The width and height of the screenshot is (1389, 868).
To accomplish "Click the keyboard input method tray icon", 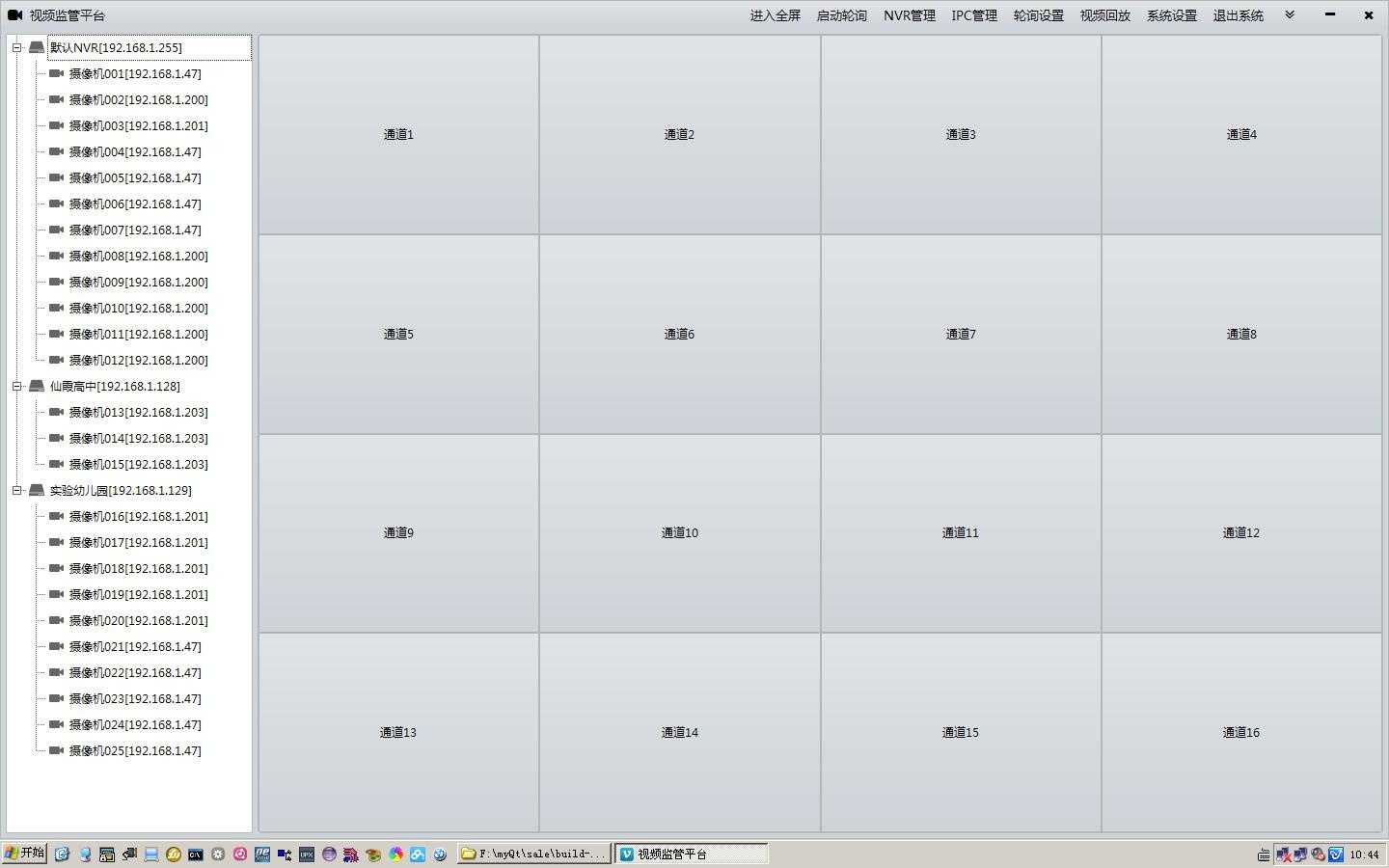I will (x=1264, y=854).
